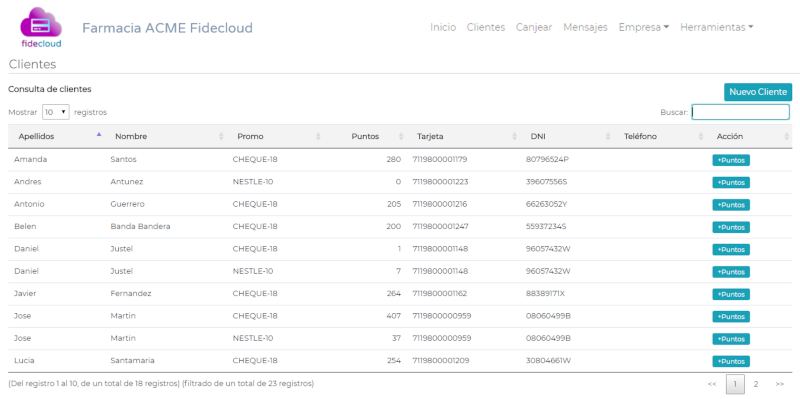Sort table by Puntos column
Screen dimensions: 800x399
tap(365, 136)
